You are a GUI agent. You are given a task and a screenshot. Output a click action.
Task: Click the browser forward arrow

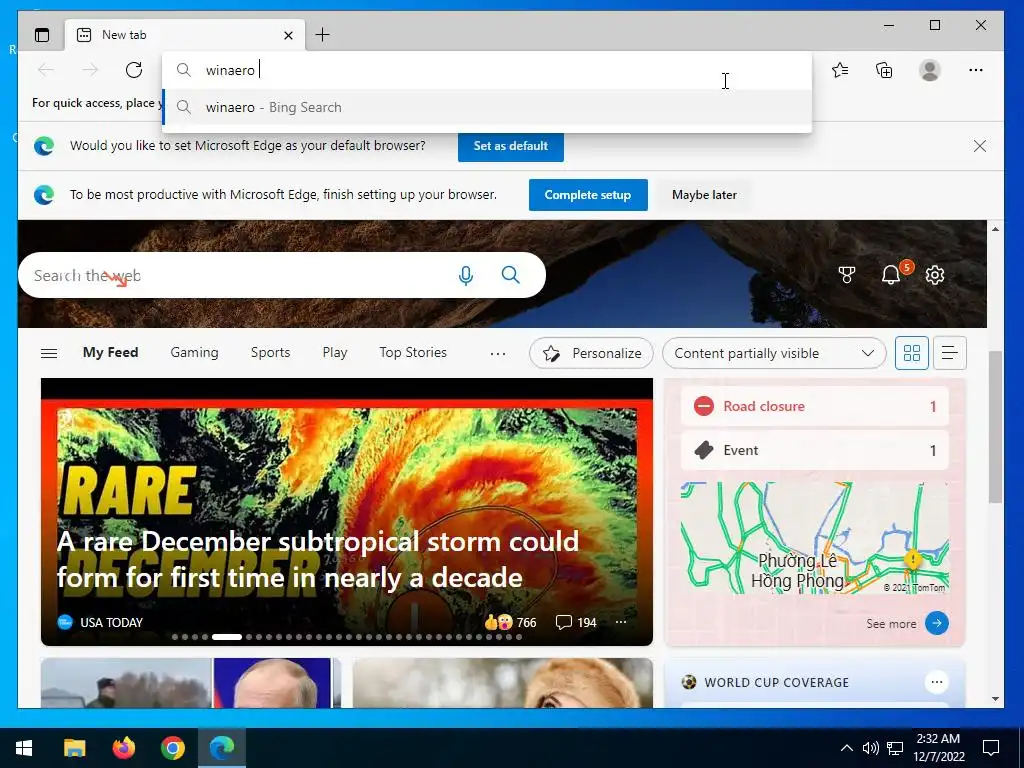pos(90,70)
